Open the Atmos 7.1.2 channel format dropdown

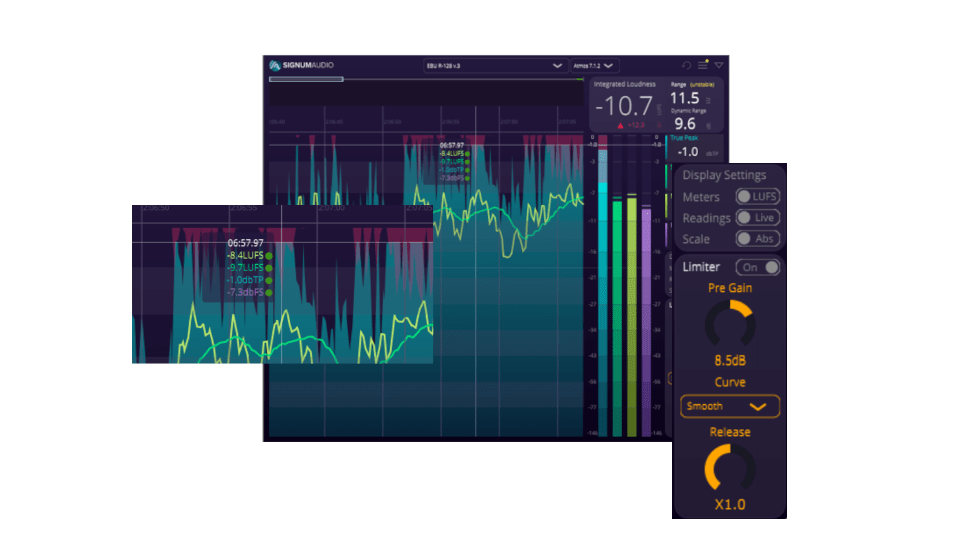click(x=594, y=66)
